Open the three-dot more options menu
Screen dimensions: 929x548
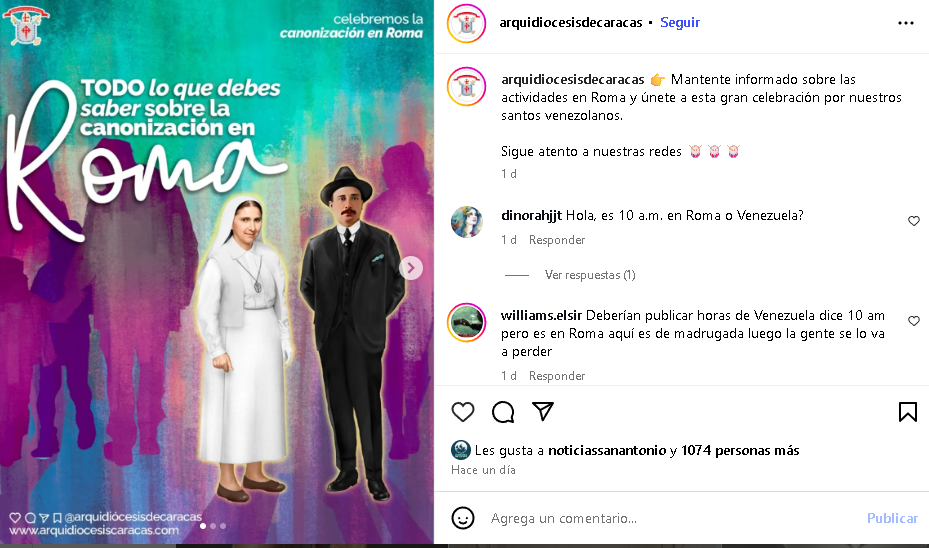click(906, 23)
